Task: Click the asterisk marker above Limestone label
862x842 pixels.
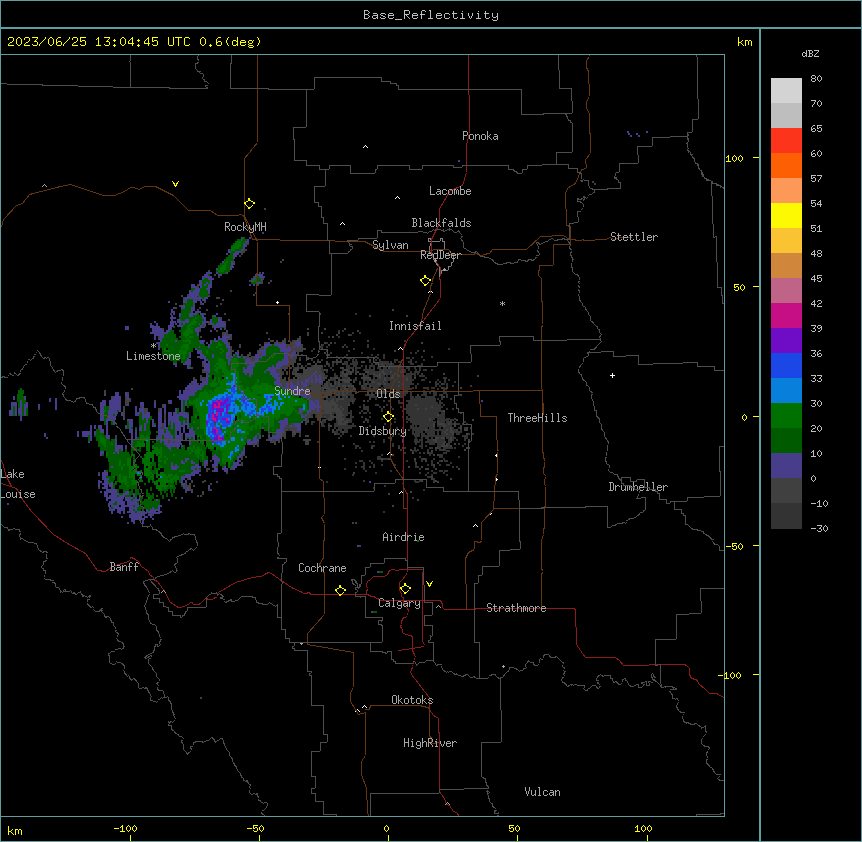Action: click(x=153, y=346)
